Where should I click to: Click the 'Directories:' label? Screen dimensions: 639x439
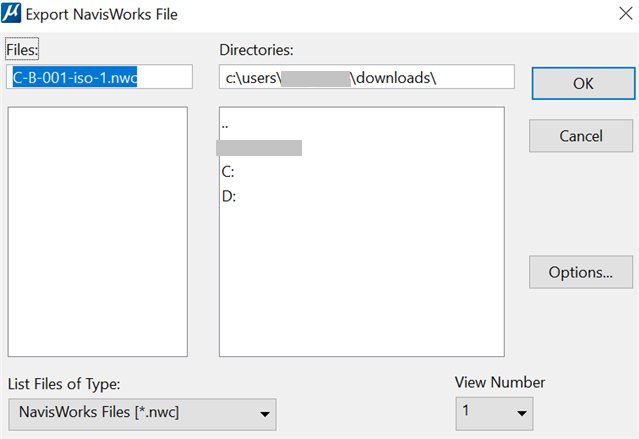pos(256,49)
